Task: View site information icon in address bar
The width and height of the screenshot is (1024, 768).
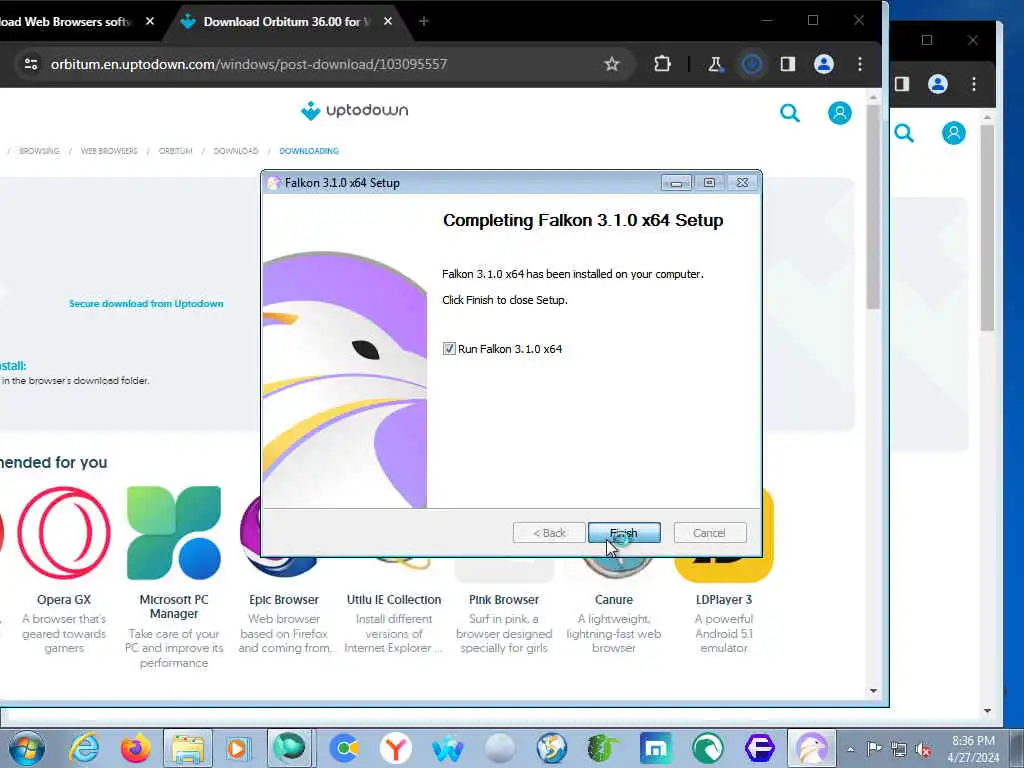Action: [x=31, y=64]
